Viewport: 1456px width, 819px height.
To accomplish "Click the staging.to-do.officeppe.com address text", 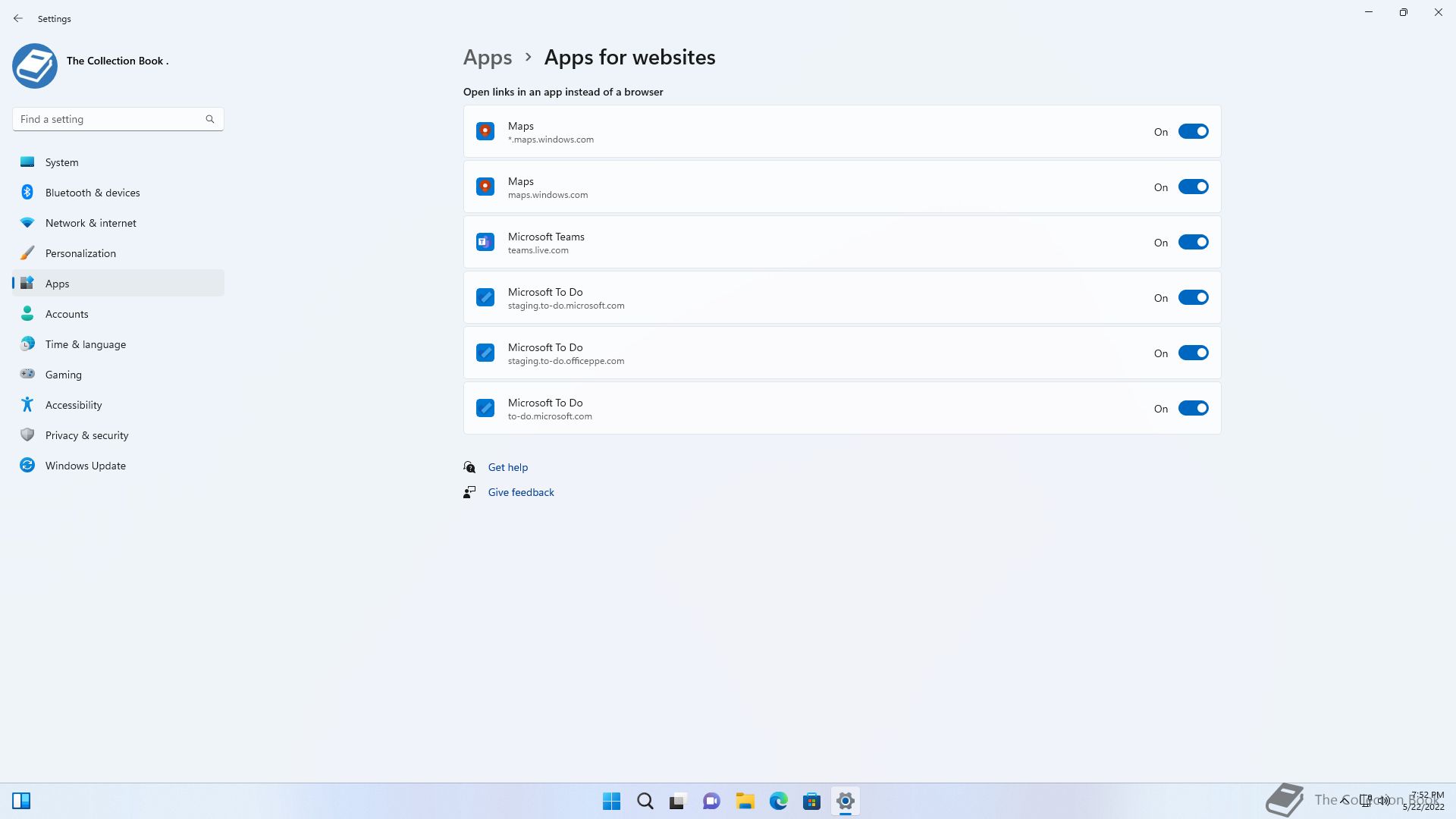I will [566, 361].
